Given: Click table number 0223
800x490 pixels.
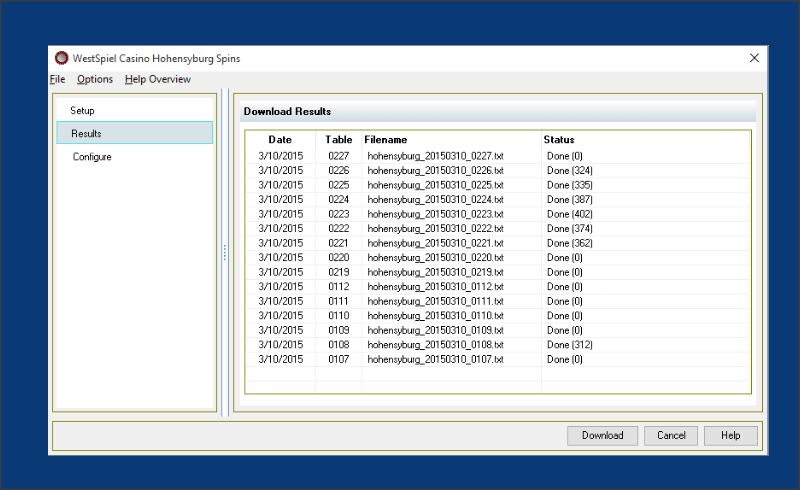Looking at the screenshot, I should pyautogui.click(x=339, y=214).
